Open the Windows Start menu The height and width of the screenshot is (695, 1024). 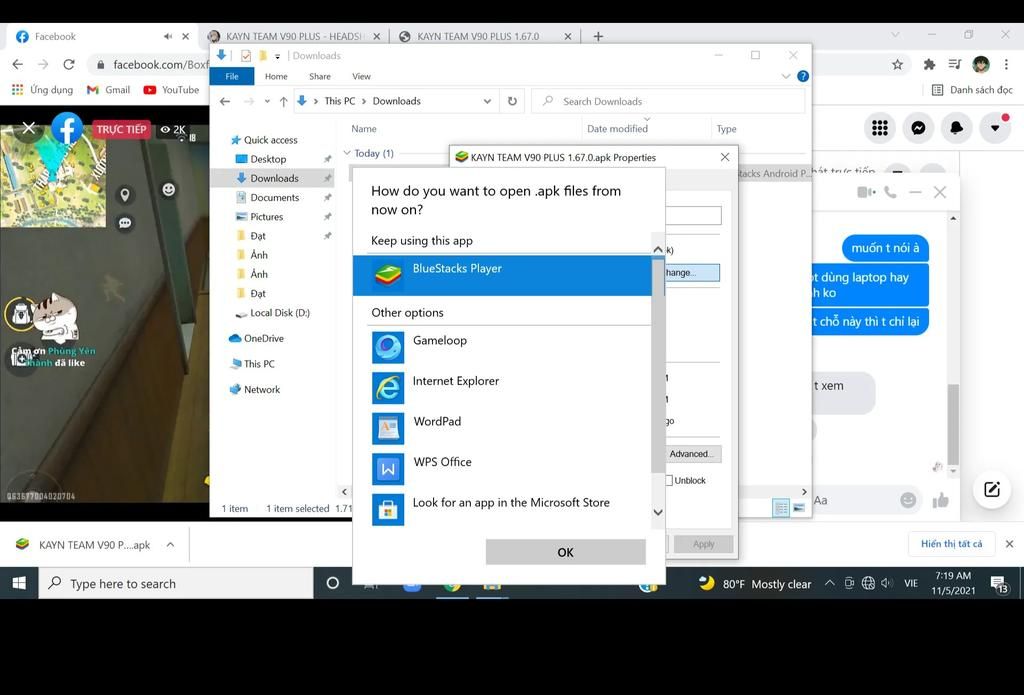pyautogui.click(x=19, y=583)
